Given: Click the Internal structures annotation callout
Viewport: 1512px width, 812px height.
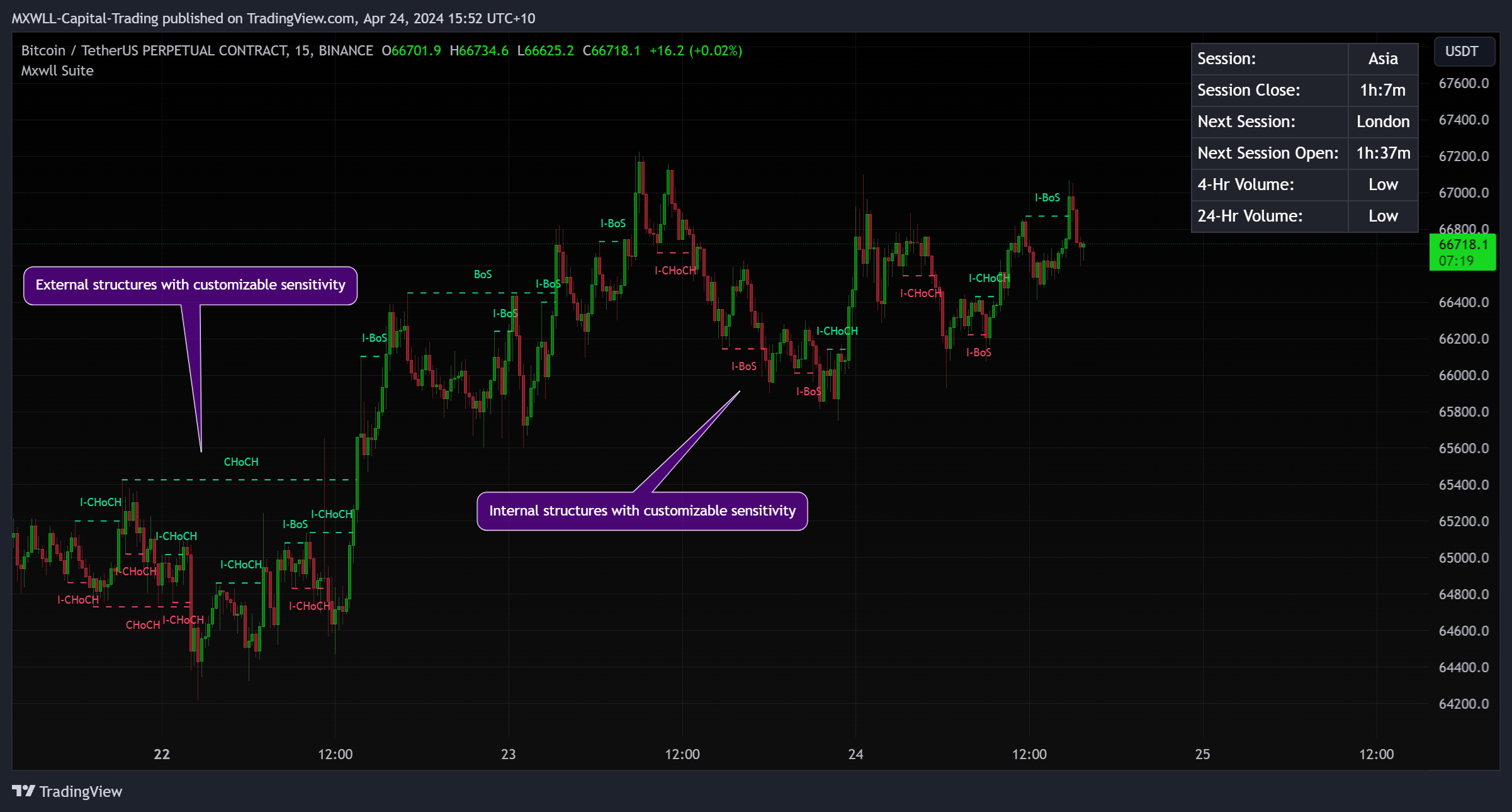Looking at the screenshot, I should pyautogui.click(x=642, y=510).
